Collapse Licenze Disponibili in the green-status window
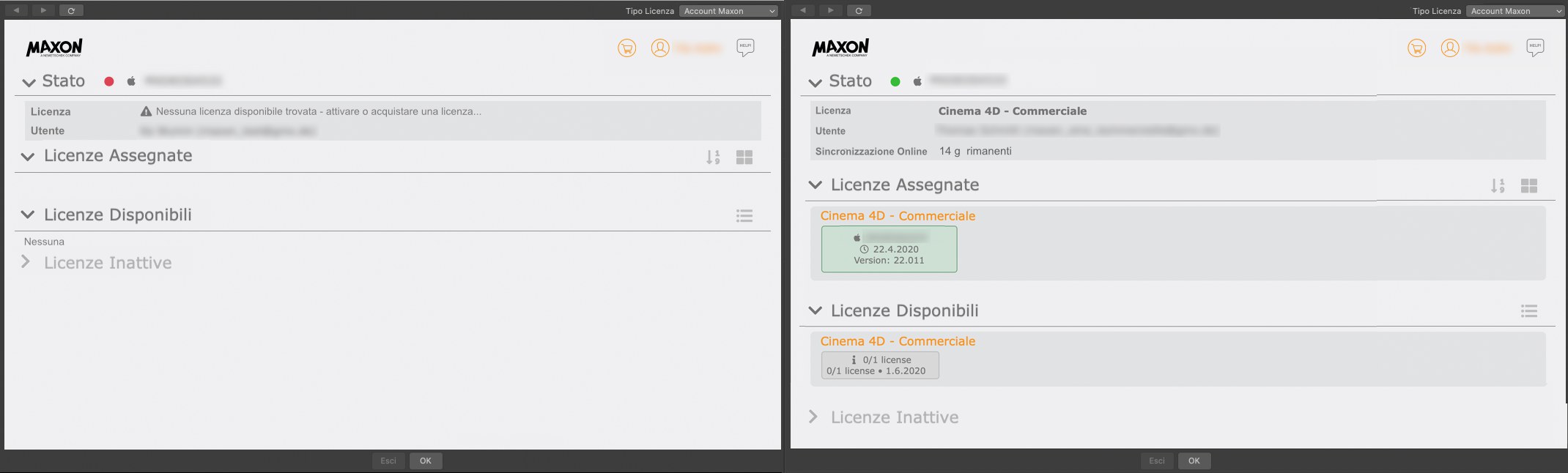 pyautogui.click(x=815, y=310)
